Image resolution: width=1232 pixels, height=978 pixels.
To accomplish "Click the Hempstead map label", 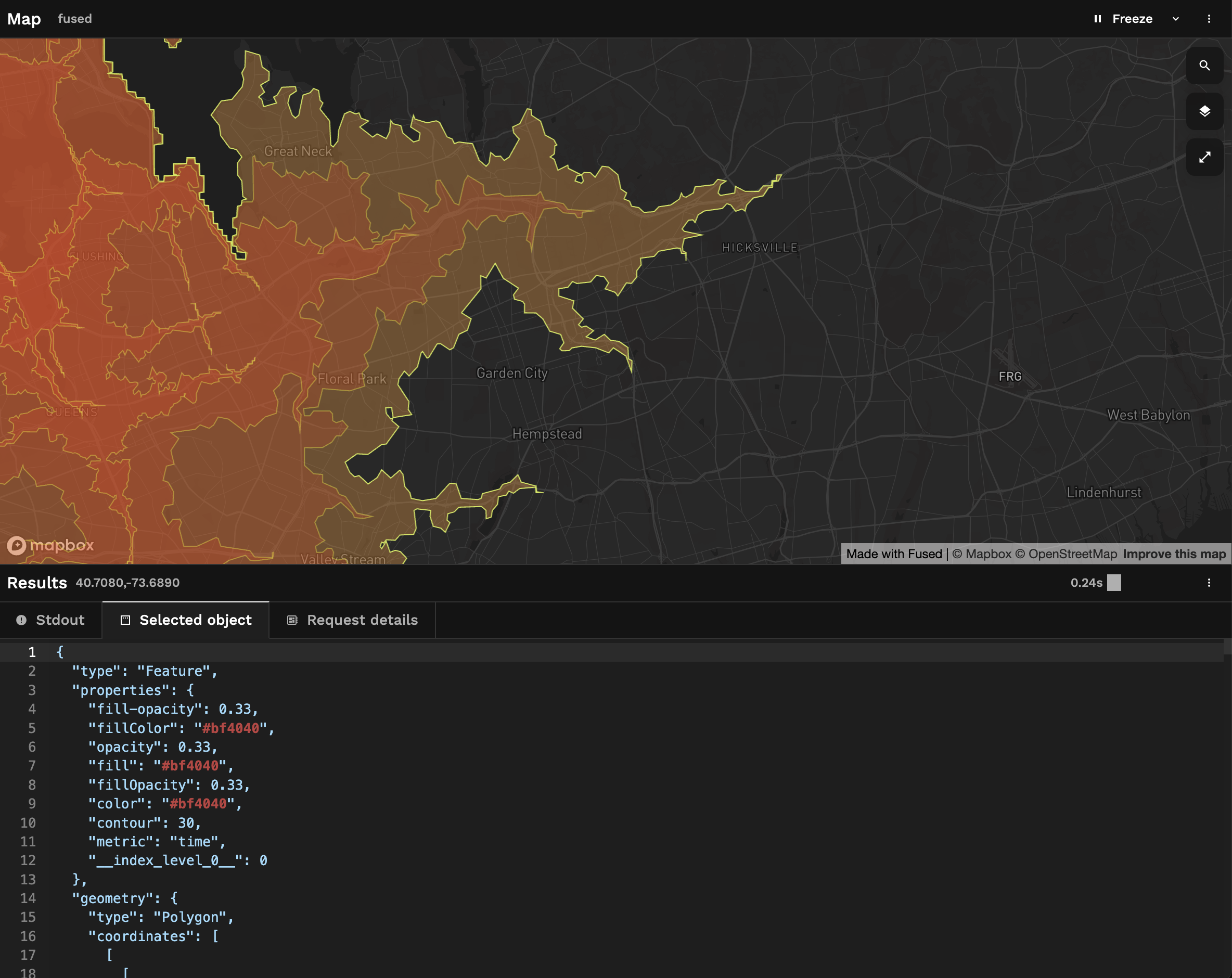I will (547, 434).
